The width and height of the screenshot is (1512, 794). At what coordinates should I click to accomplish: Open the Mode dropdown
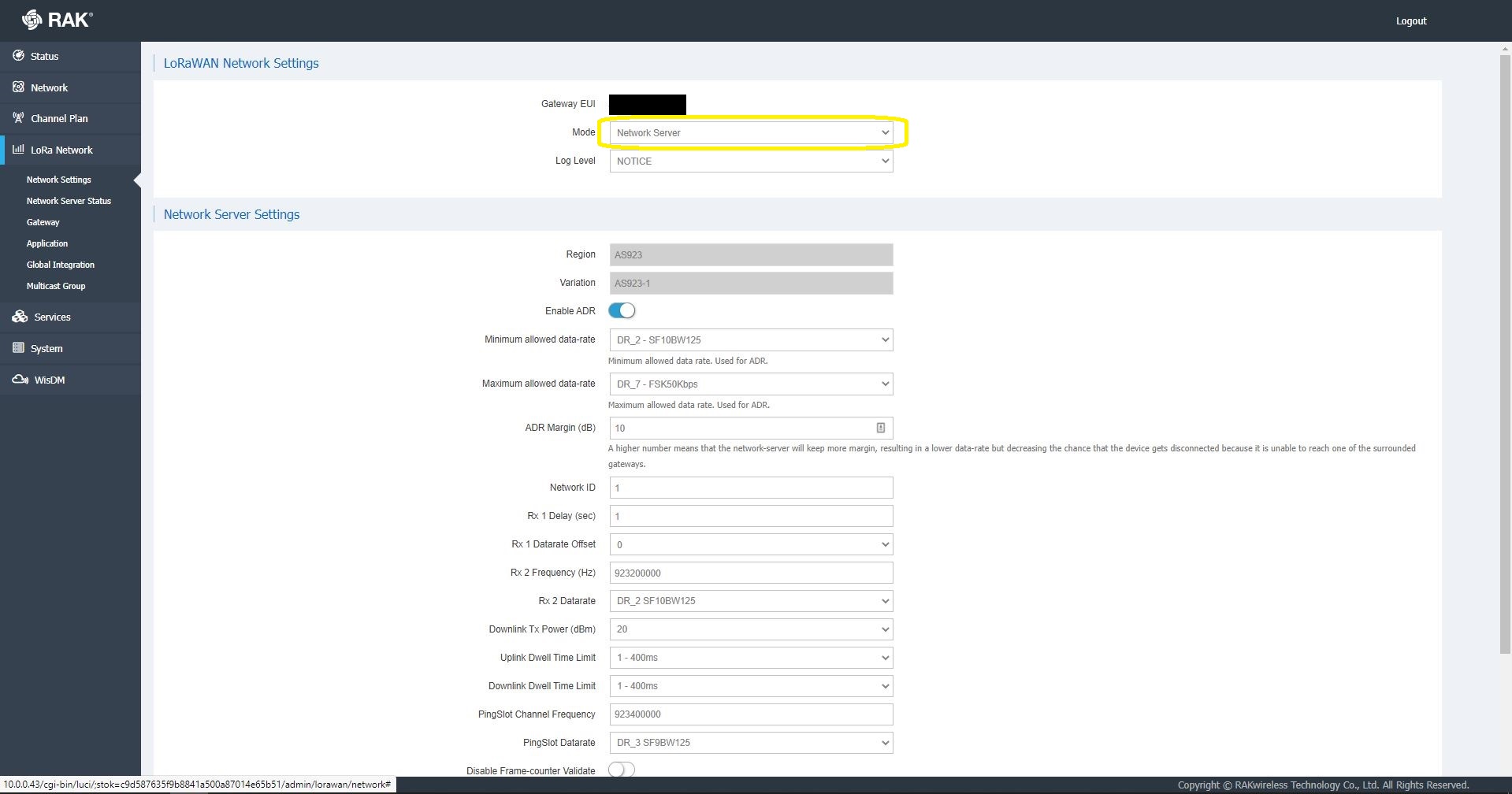[x=751, y=133]
